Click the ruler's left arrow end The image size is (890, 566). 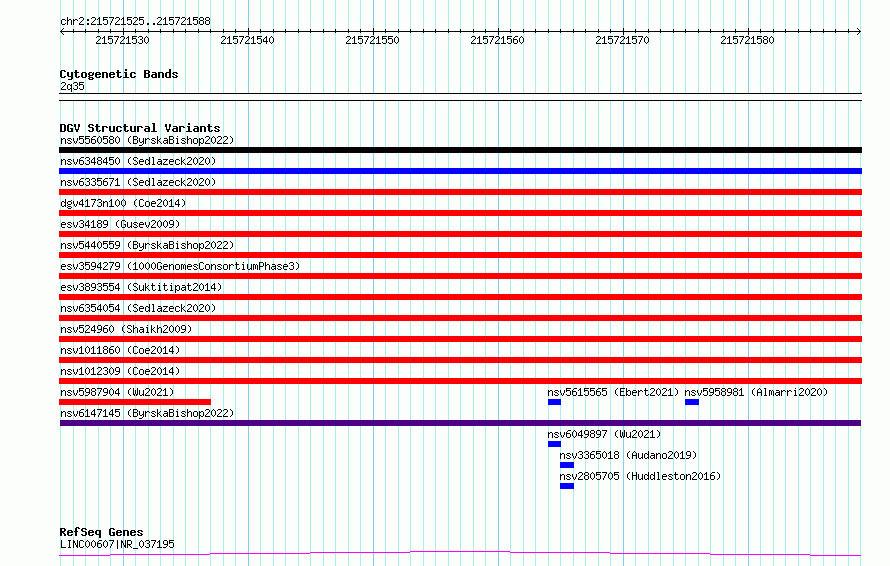(x=62, y=32)
